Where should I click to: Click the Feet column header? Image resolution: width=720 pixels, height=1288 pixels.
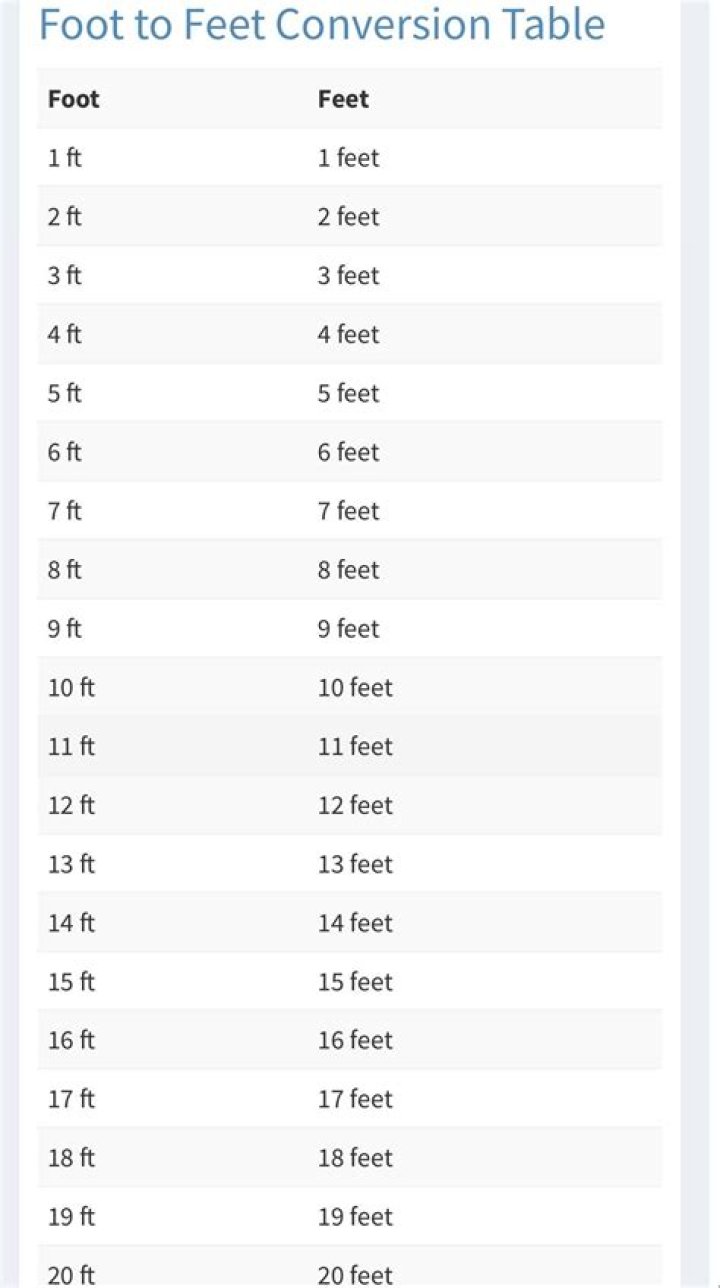[343, 99]
